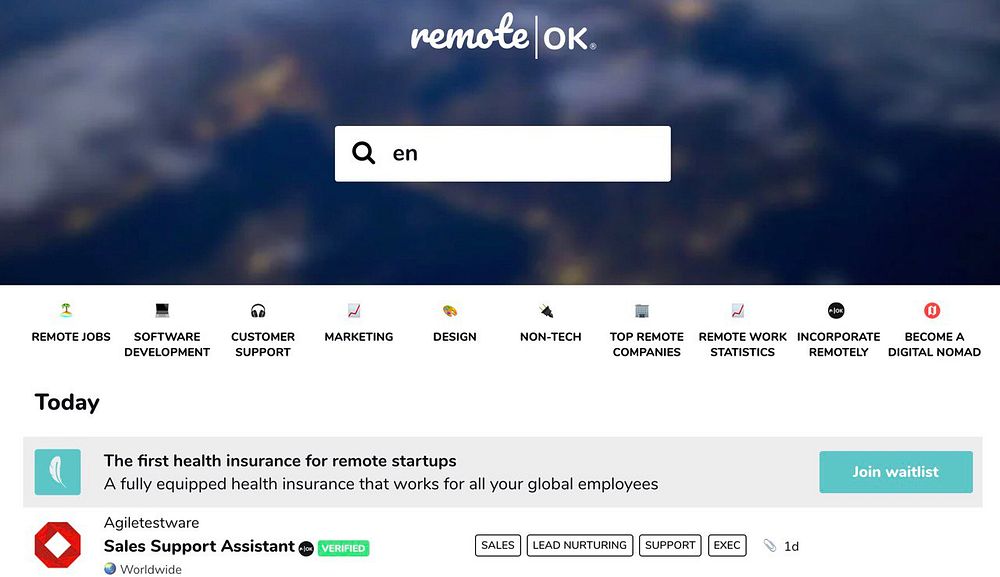Filter by the SALES tag
Screen dimensions: 1000x577
coord(498,545)
